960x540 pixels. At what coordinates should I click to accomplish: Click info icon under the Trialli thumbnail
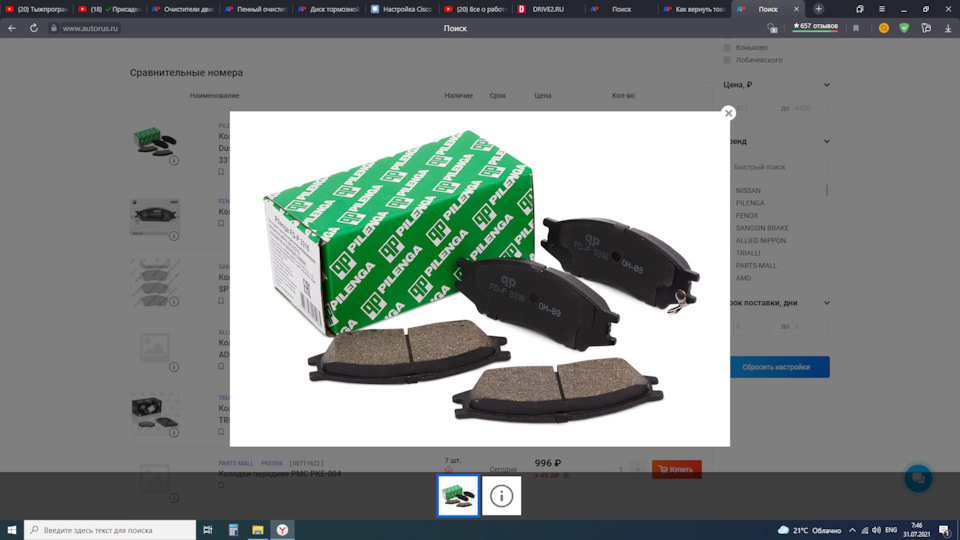point(174,432)
